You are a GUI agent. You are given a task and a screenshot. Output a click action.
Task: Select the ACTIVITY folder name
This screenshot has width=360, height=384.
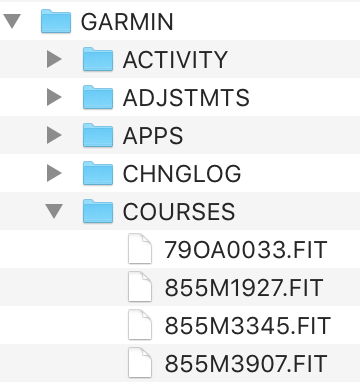coord(175,60)
